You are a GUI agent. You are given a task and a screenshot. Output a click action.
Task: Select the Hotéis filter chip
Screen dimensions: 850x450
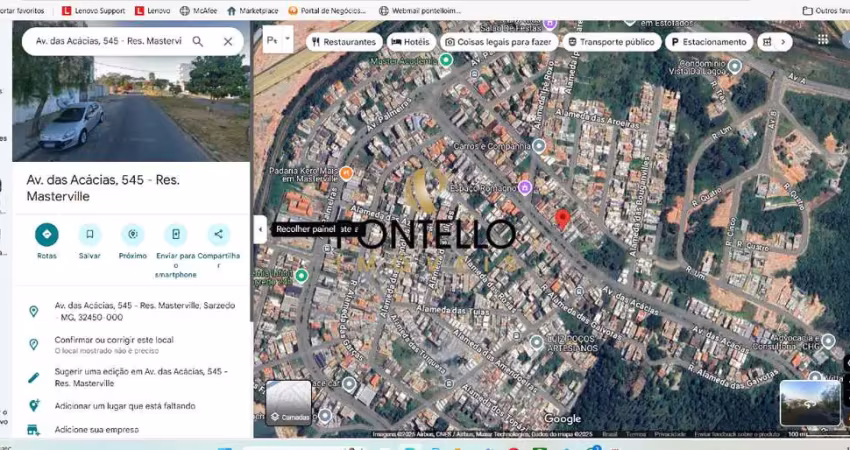point(410,42)
